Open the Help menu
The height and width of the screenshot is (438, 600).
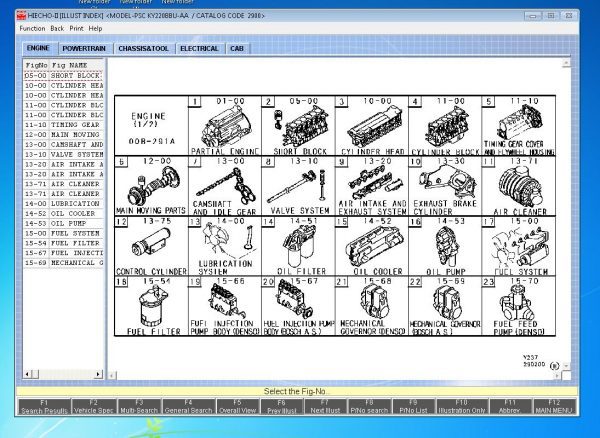(x=95, y=28)
